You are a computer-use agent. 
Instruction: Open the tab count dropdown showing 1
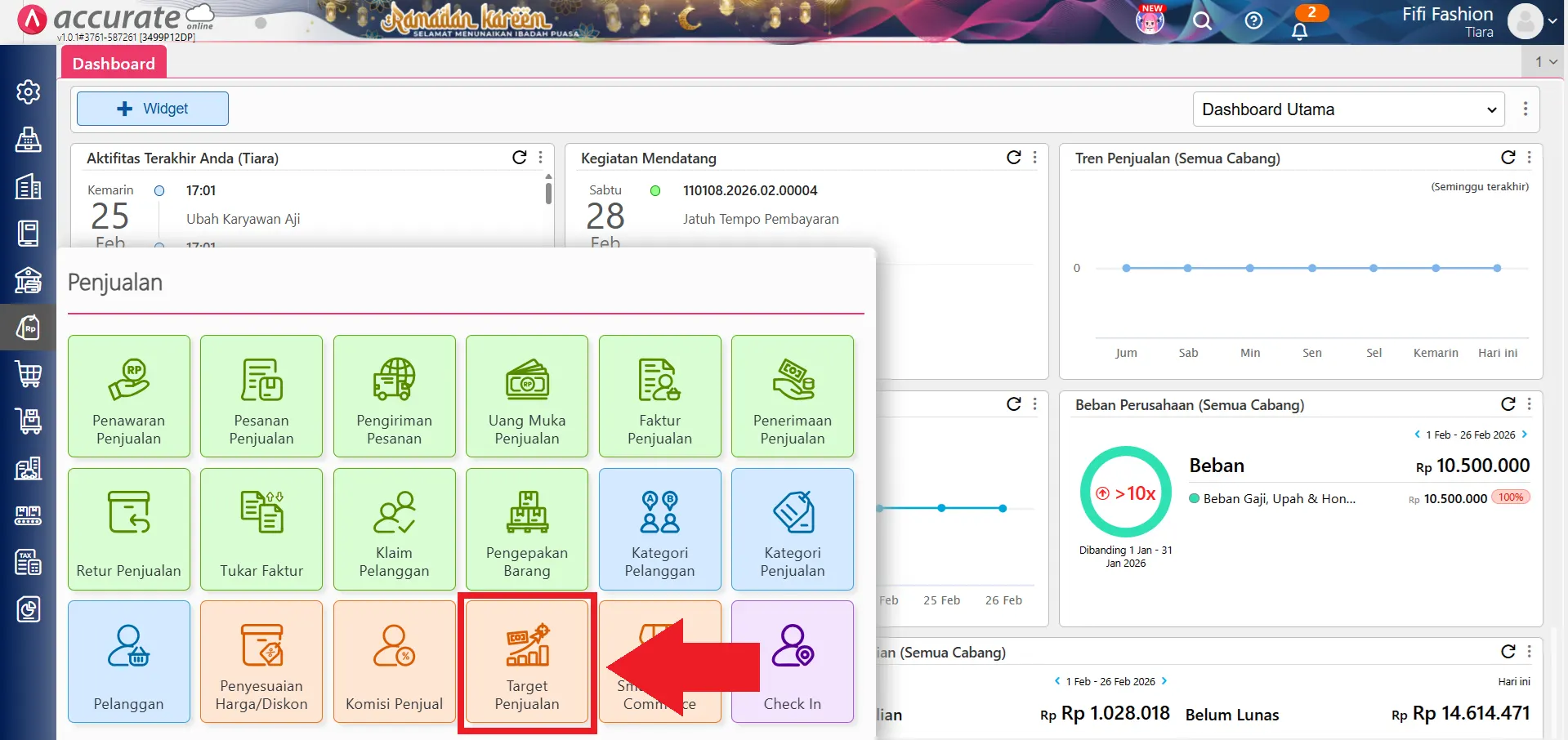click(x=1545, y=62)
